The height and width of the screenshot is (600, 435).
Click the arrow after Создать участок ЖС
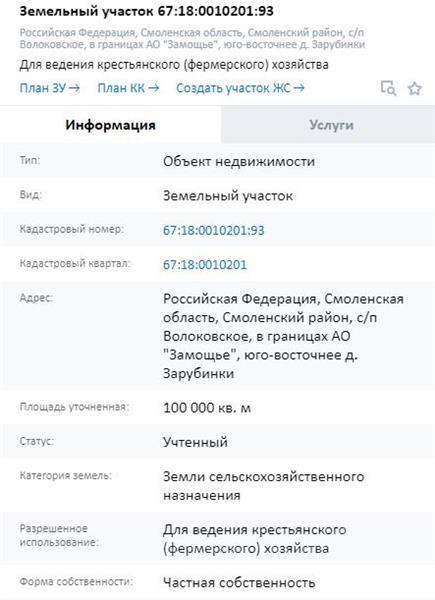pos(299,88)
